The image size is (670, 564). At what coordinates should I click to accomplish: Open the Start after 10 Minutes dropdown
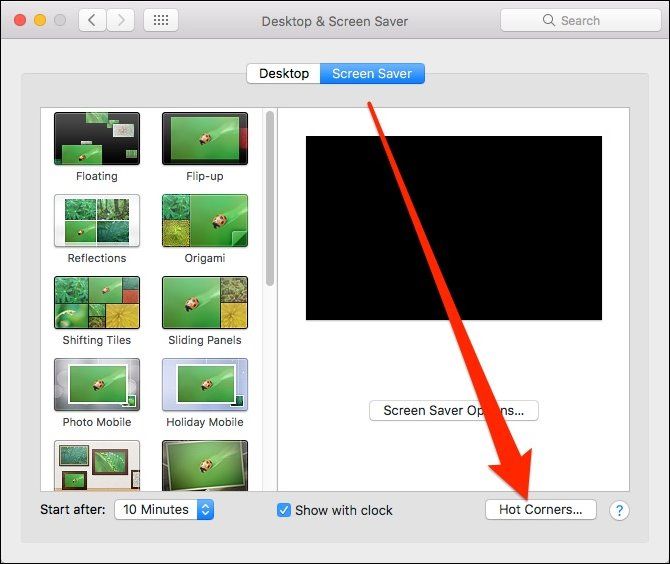point(164,510)
